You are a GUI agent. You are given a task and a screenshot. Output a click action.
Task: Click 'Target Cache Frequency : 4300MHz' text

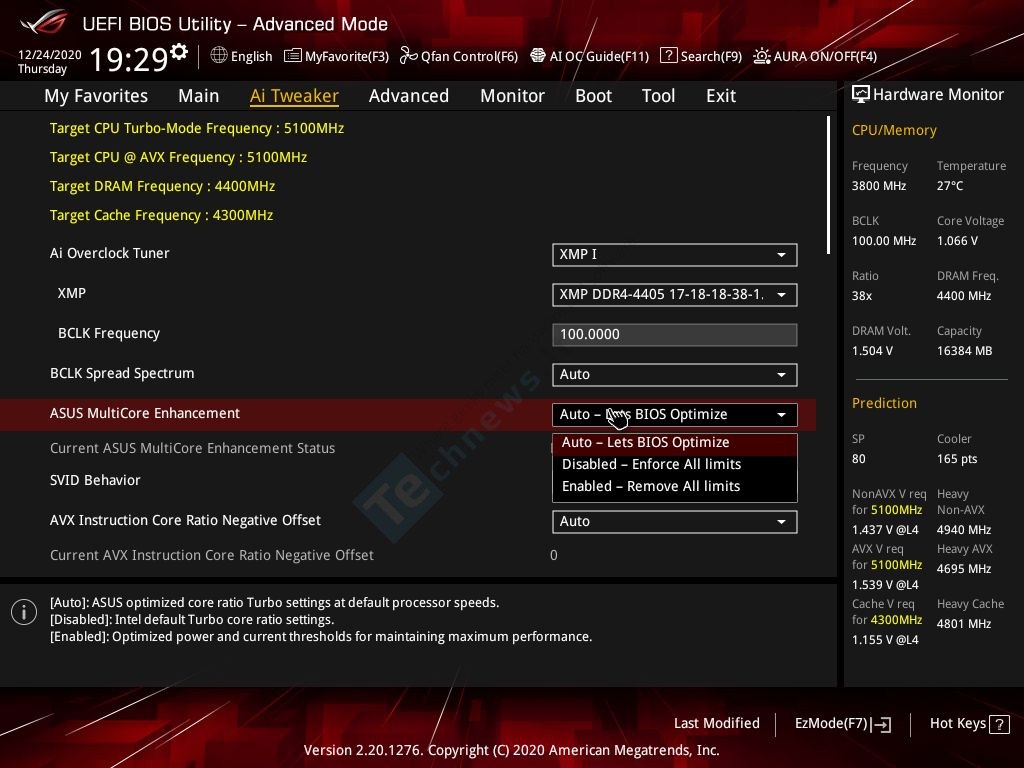coord(161,215)
